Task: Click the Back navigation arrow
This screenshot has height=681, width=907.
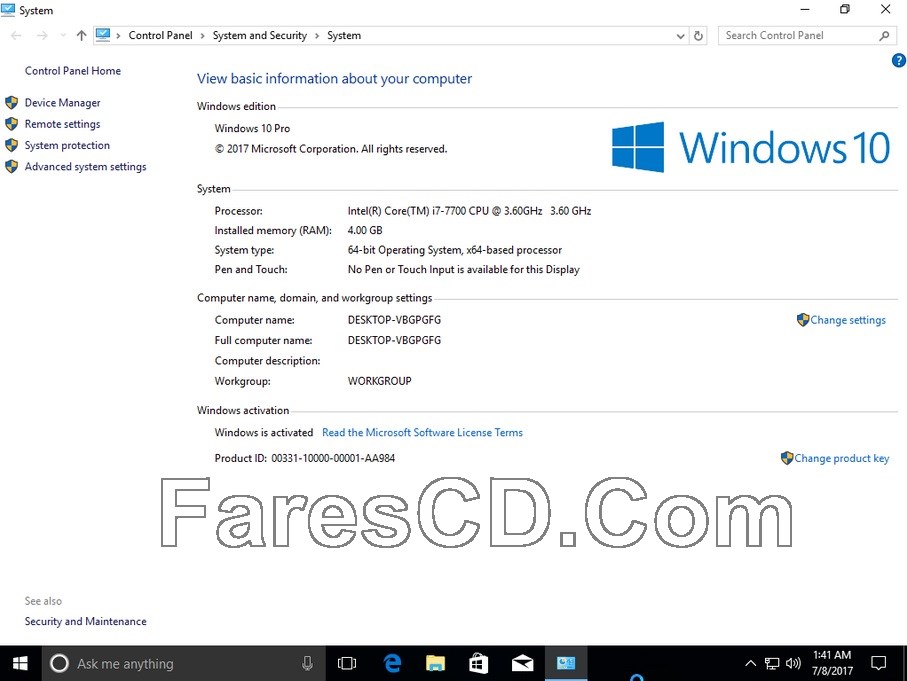Action: 16,36
